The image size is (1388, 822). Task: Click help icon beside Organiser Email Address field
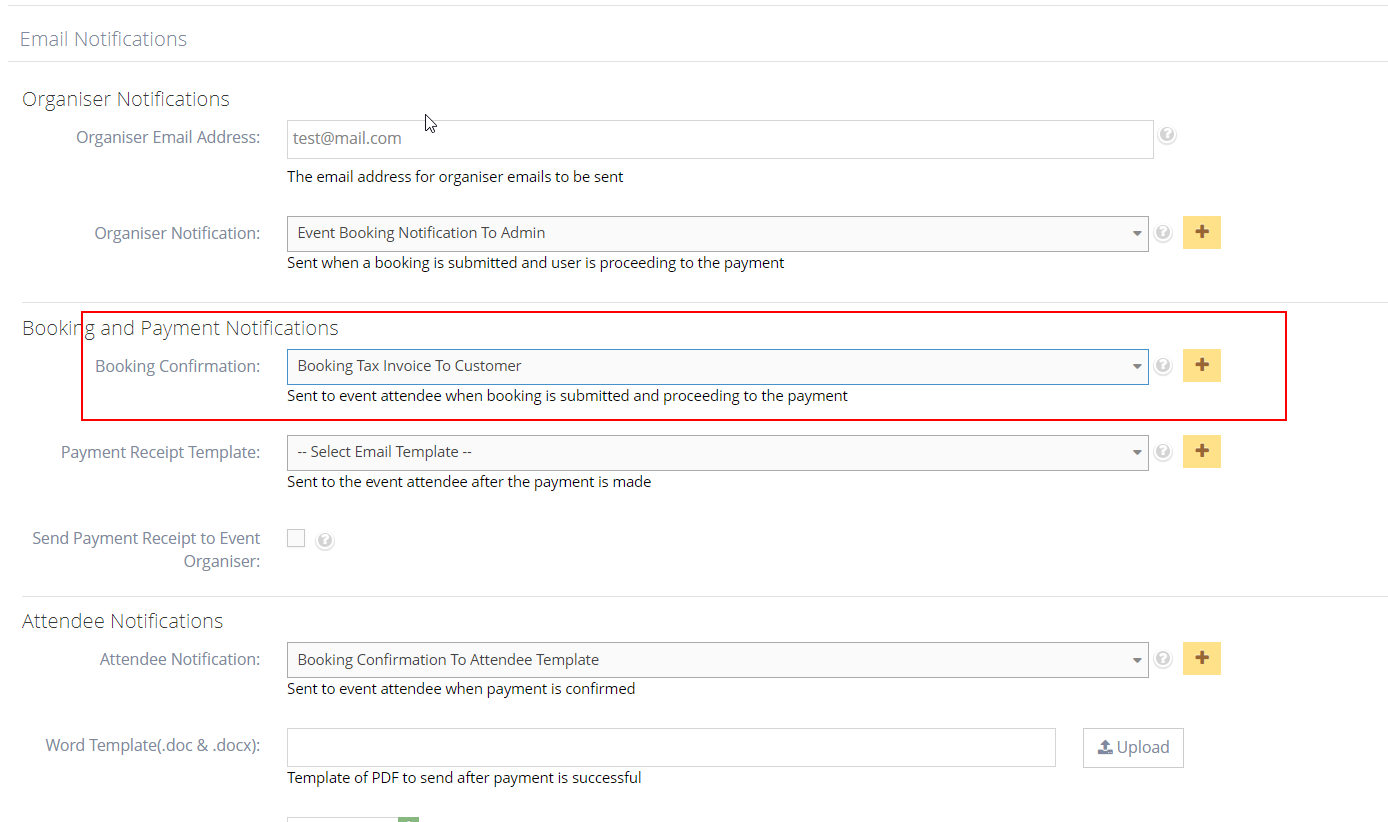pyautogui.click(x=1166, y=135)
